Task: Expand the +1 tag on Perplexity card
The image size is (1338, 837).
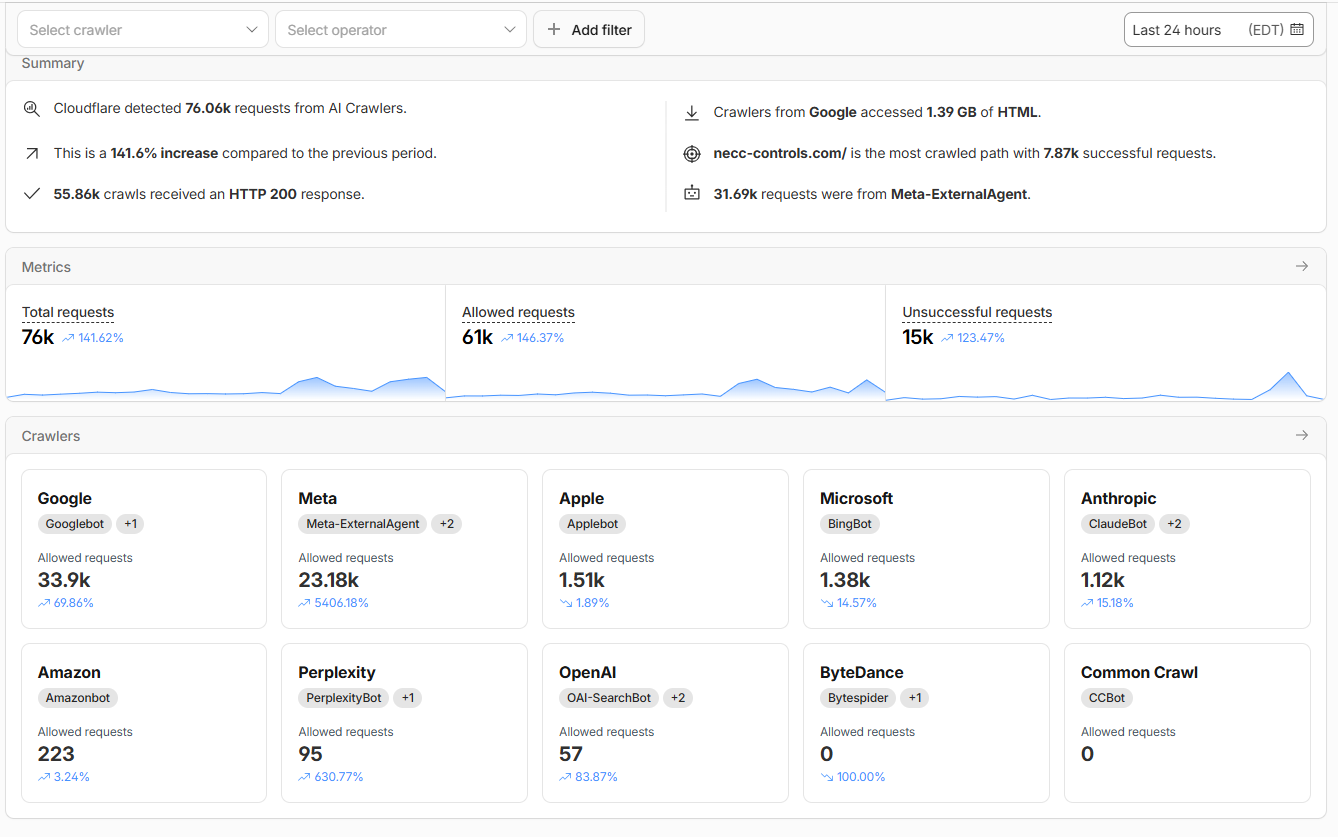Action: click(408, 698)
